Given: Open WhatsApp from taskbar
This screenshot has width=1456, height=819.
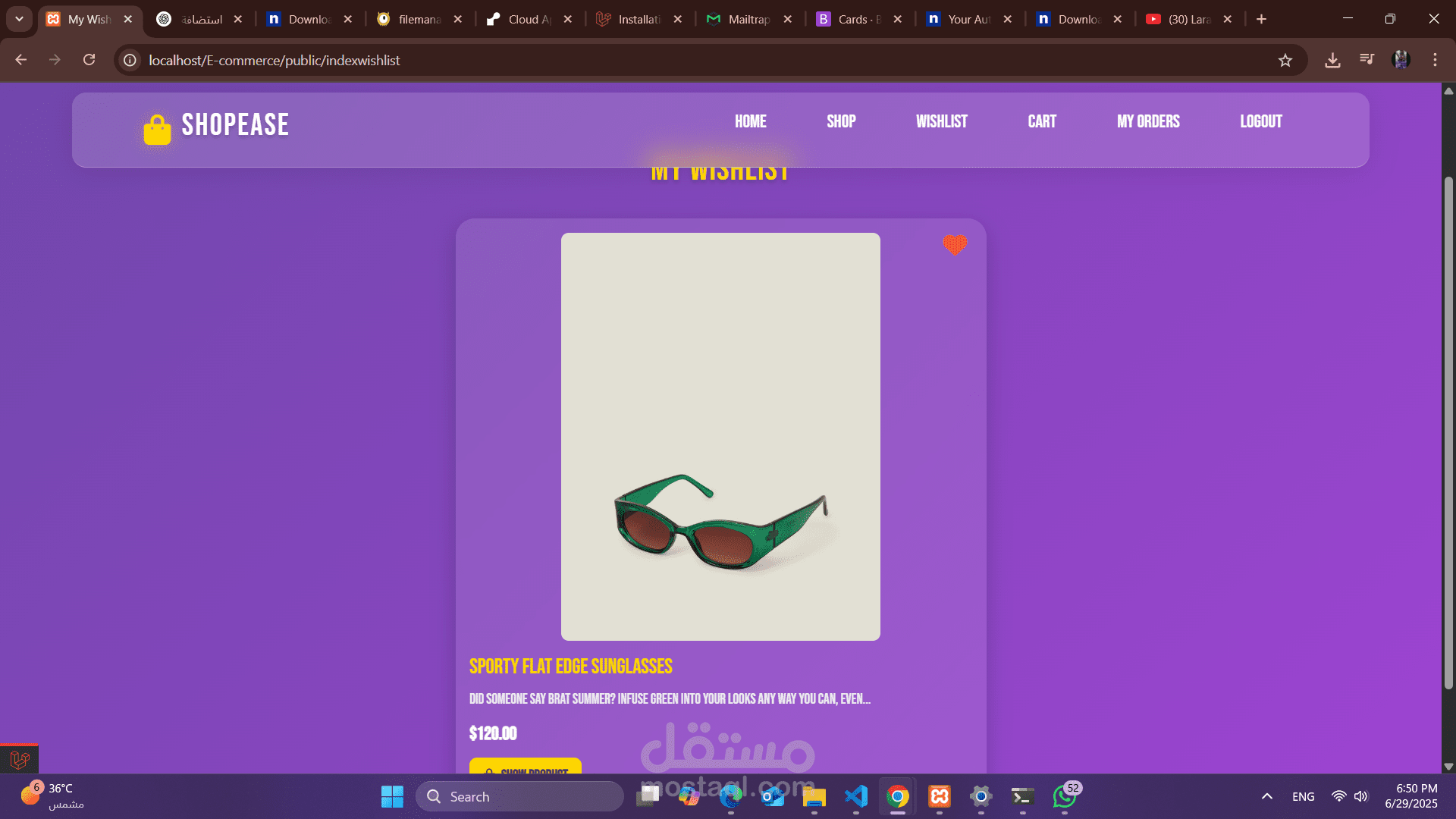Looking at the screenshot, I should tap(1065, 796).
